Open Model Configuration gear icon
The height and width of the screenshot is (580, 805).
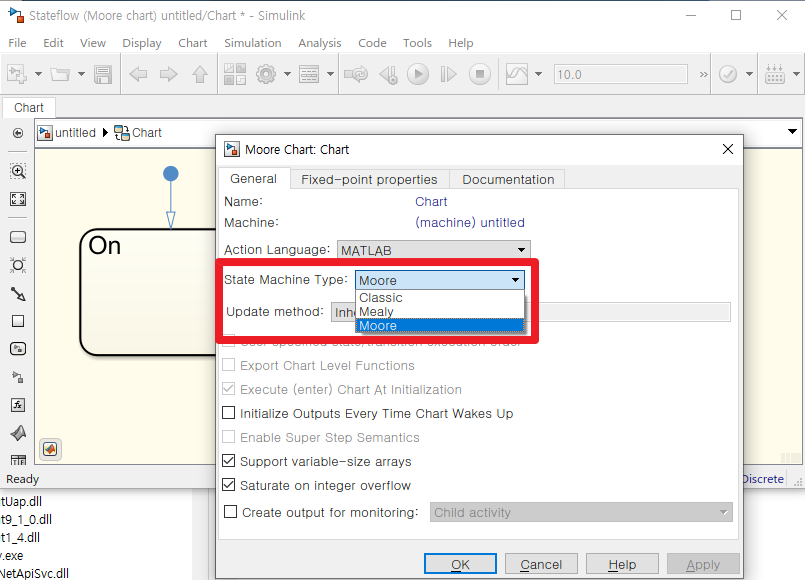click(266, 74)
